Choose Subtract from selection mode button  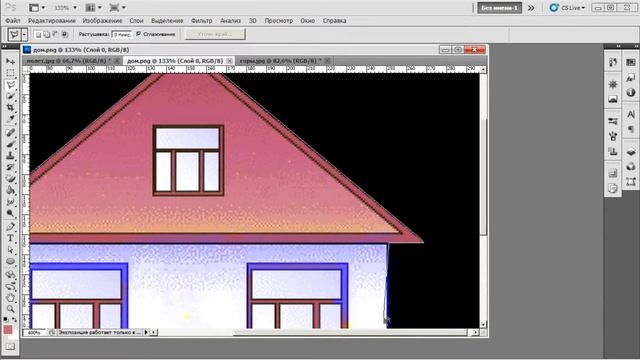pyautogui.click(x=56, y=35)
